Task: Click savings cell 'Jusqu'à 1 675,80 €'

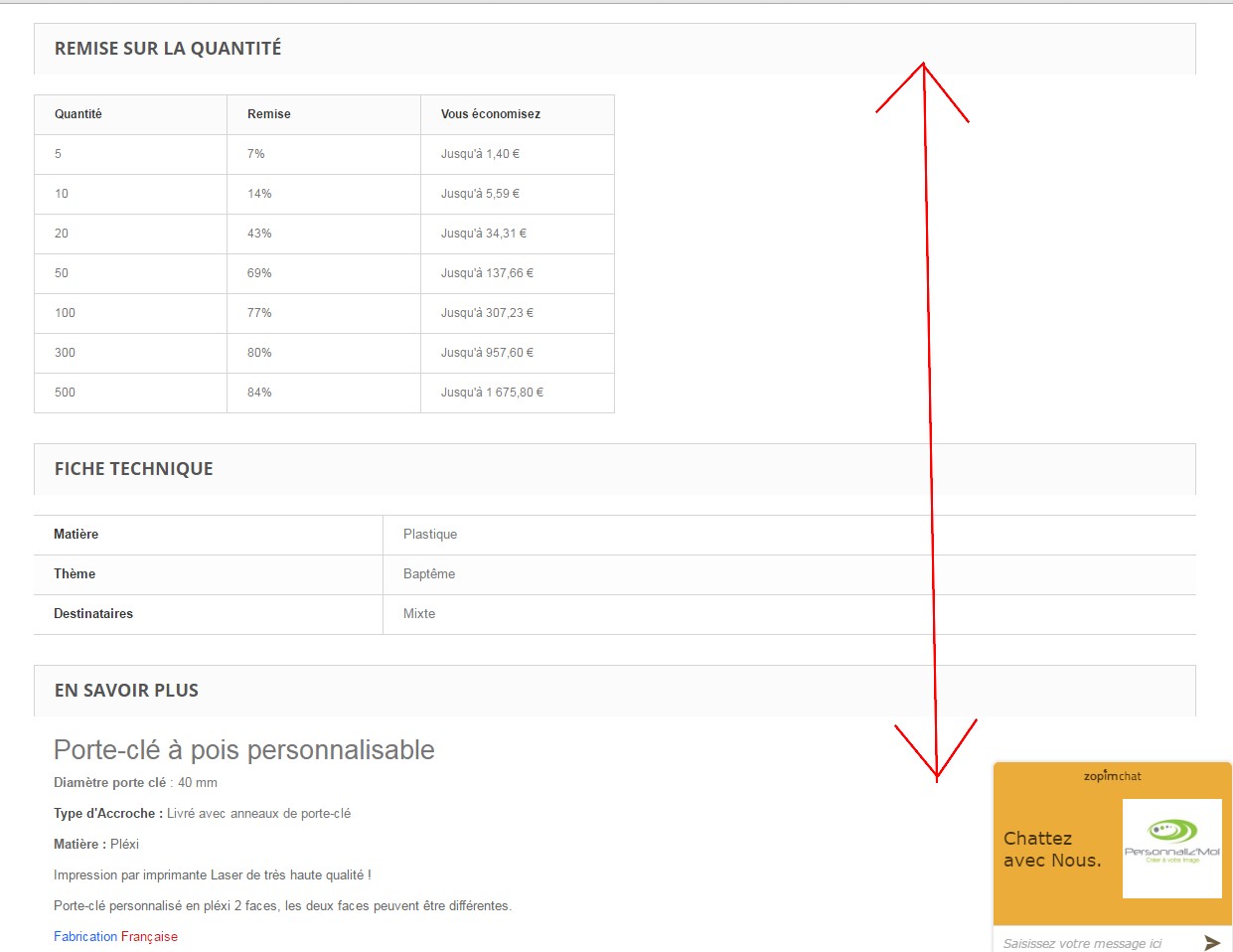Action: pyautogui.click(x=518, y=393)
